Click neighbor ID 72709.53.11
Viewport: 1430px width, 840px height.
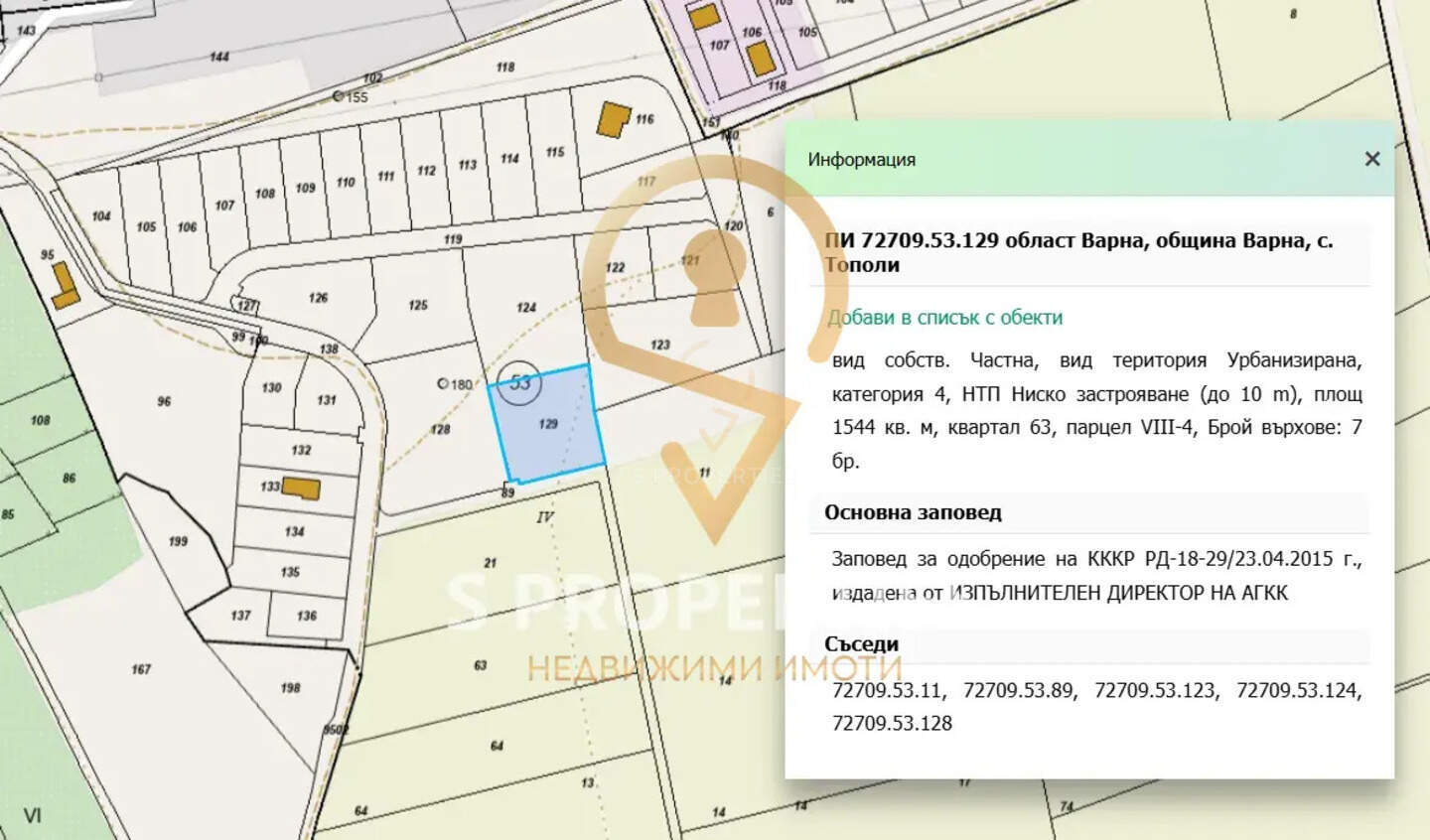click(x=888, y=690)
